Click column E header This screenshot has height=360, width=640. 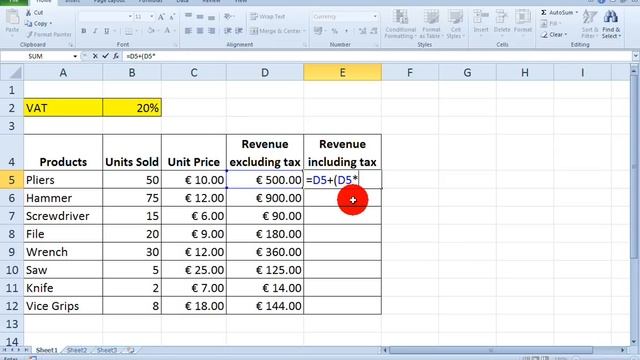342,73
